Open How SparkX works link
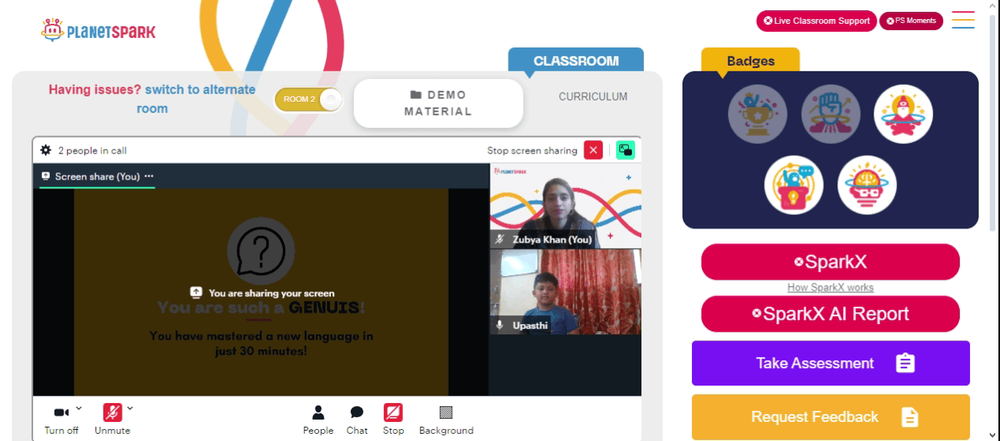 click(x=830, y=288)
